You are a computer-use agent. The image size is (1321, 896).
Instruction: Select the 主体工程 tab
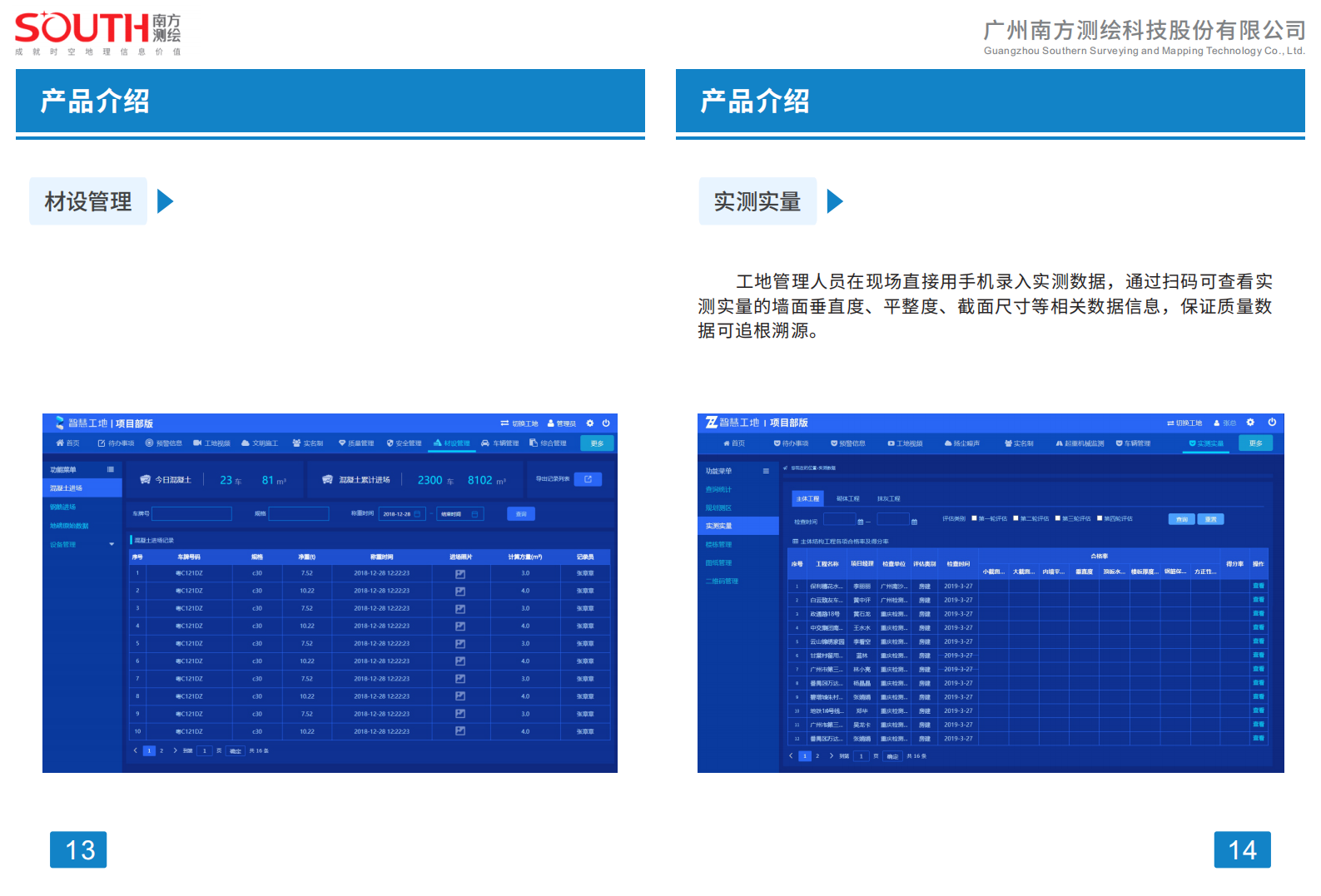click(807, 498)
